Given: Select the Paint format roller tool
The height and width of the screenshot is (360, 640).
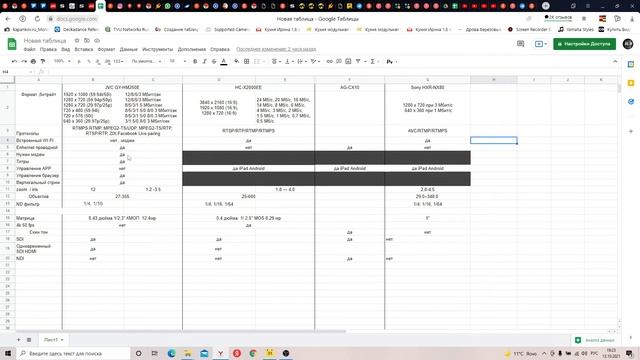Looking at the screenshot, I should click(43, 62).
